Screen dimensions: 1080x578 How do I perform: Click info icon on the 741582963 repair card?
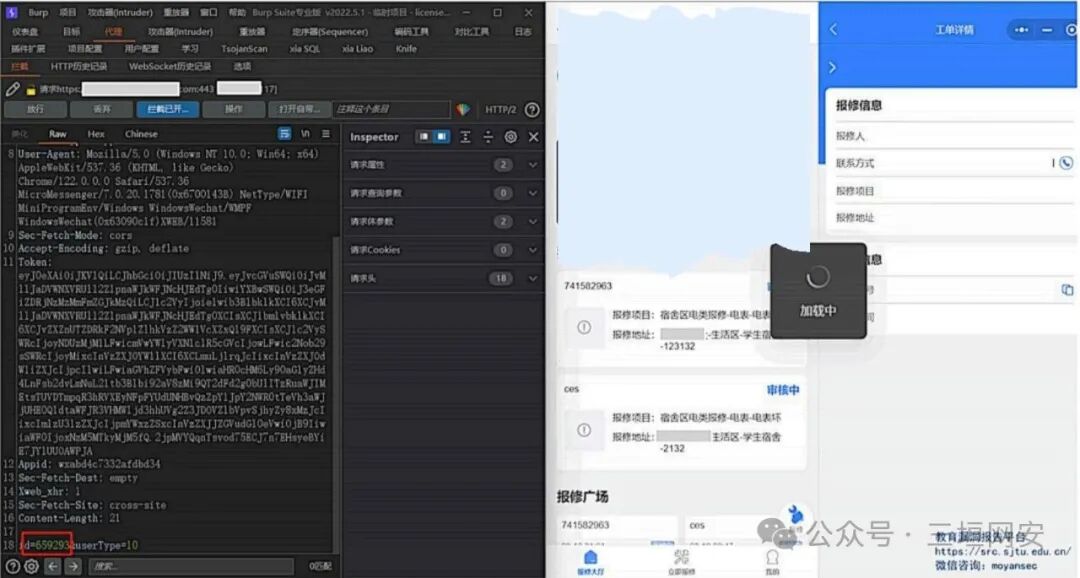pyautogui.click(x=584, y=327)
